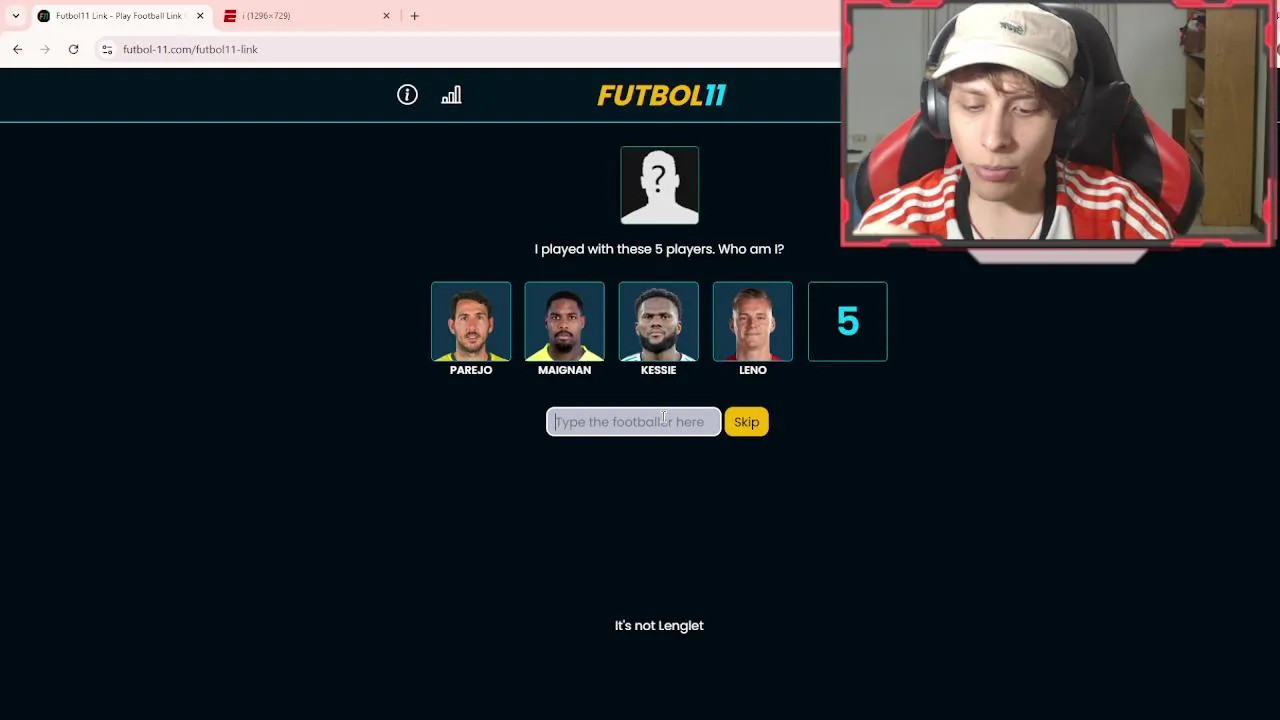
Task: Click 'I played with these 5 players' text
Action: tap(659, 249)
